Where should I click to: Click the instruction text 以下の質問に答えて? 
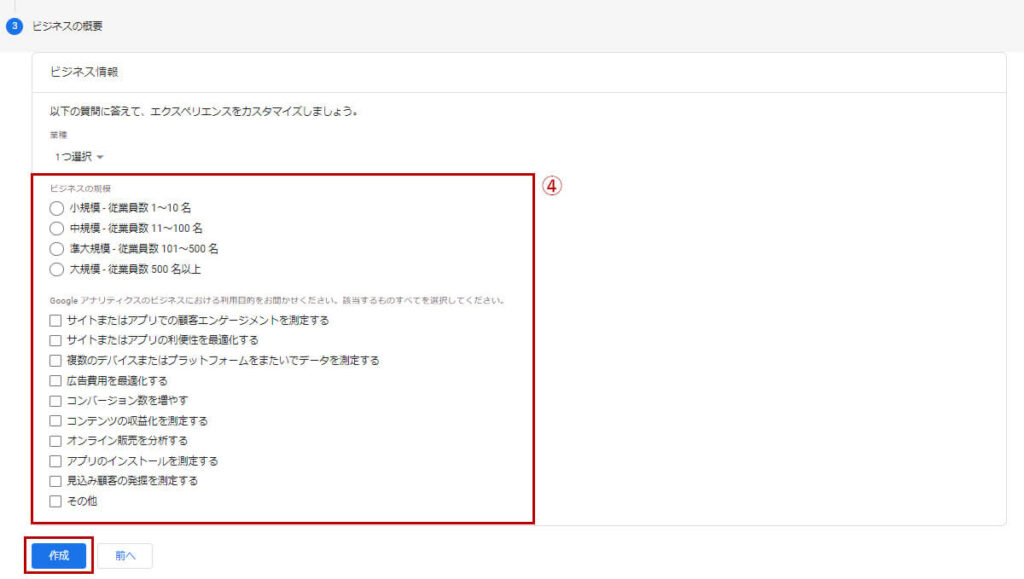coord(203,112)
